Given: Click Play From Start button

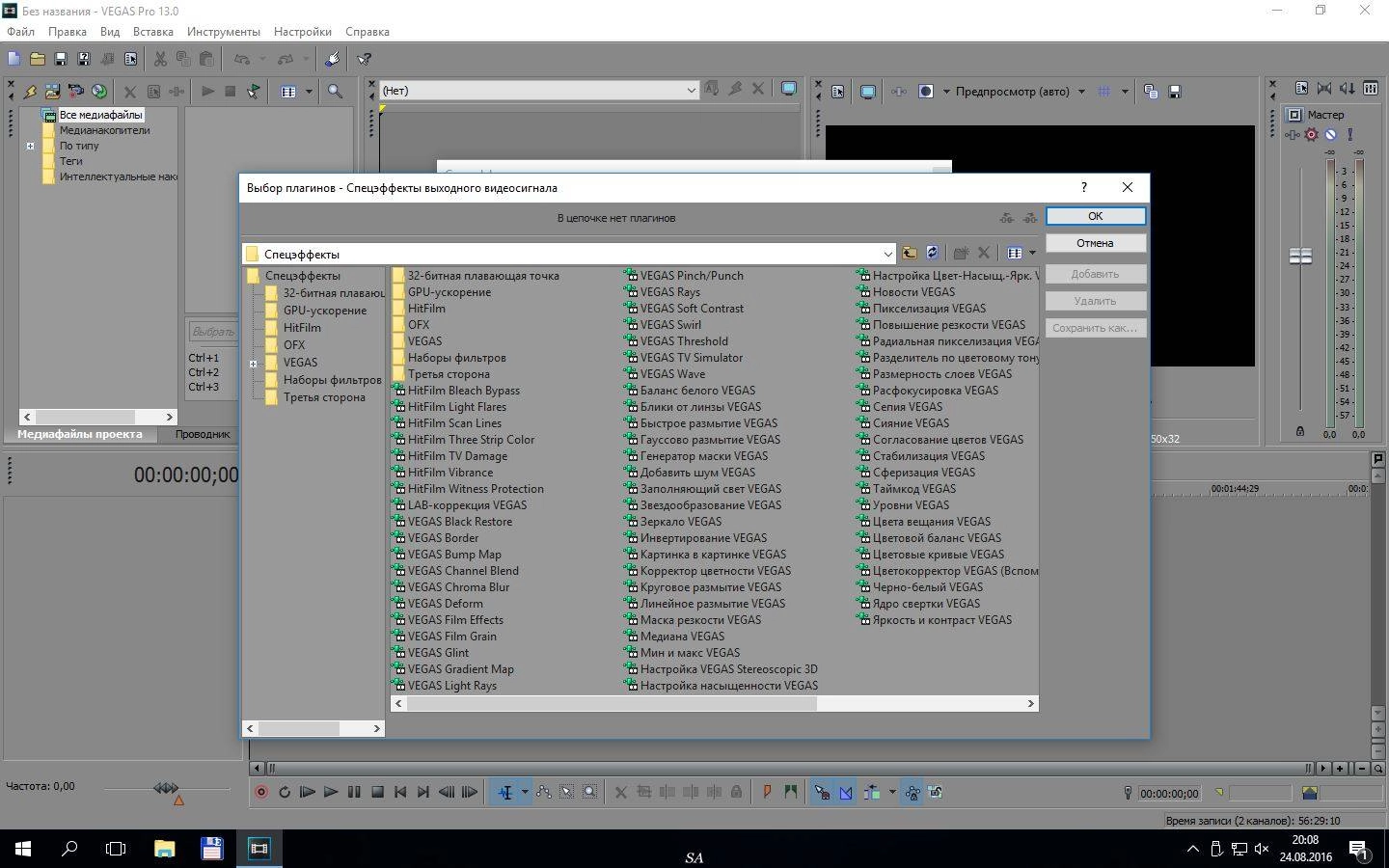Looking at the screenshot, I should (x=307, y=792).
